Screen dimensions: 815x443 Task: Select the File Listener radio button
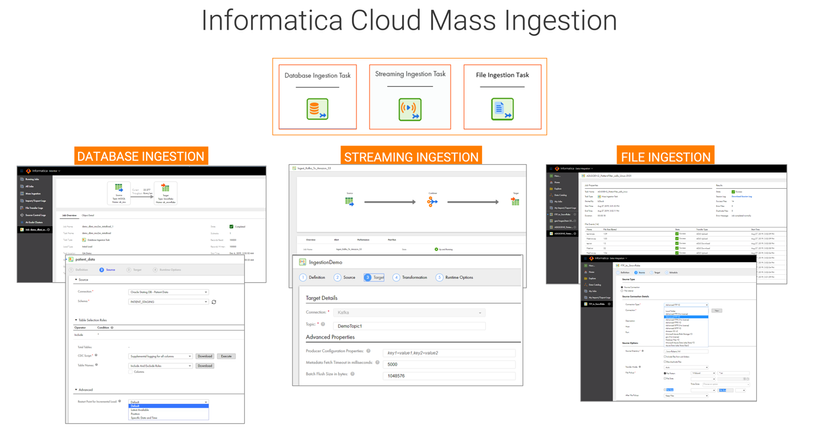coord(622,291)
